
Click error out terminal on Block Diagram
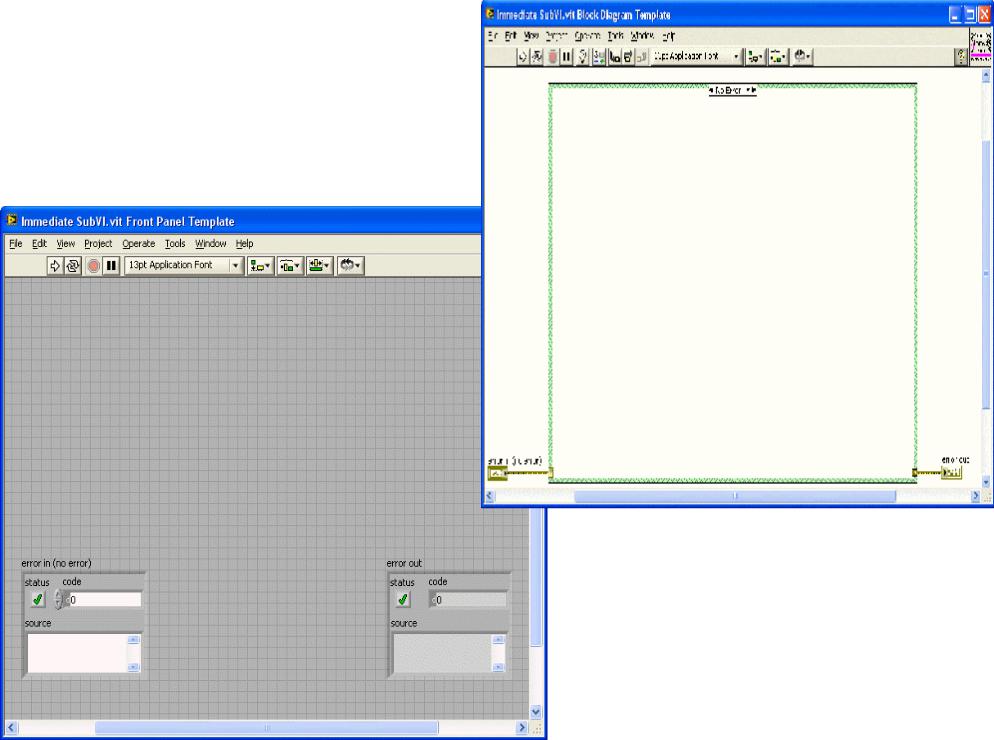951,472
